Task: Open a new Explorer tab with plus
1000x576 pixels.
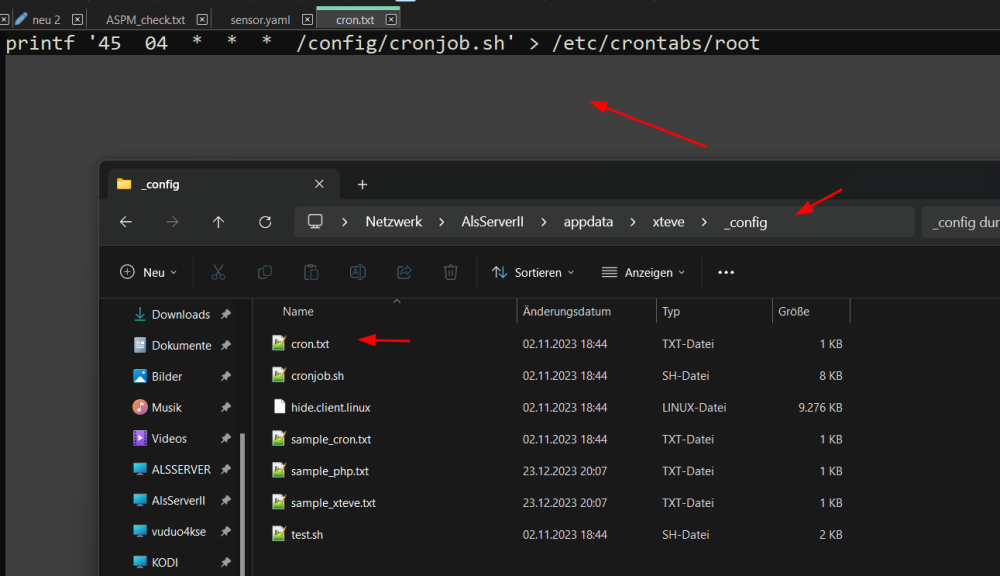Action: coord(362,184)
